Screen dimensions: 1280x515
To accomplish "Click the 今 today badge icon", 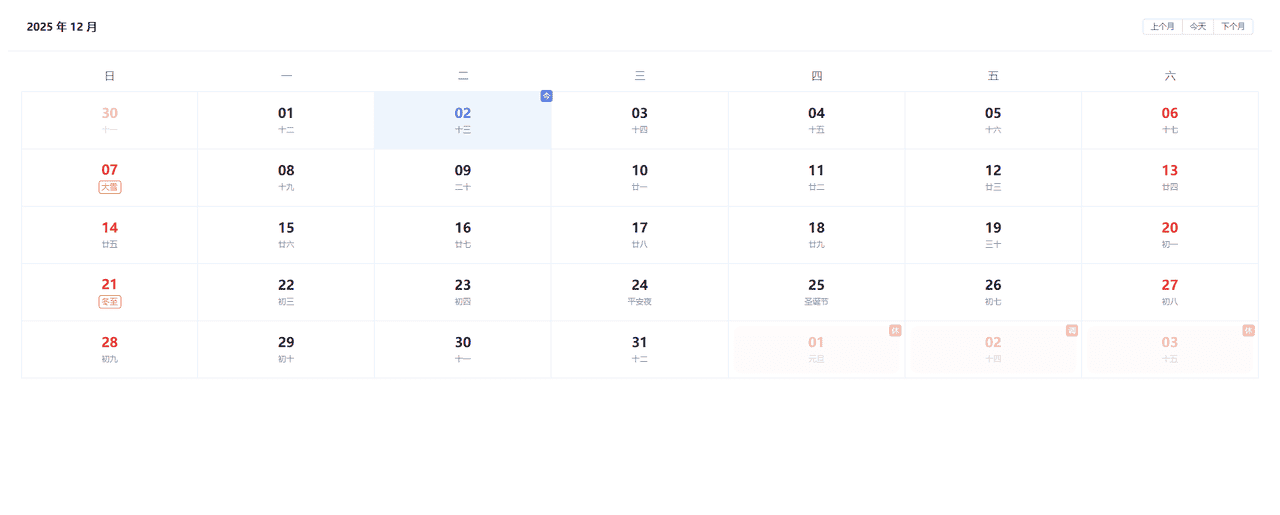I will (x=546, y=96).
